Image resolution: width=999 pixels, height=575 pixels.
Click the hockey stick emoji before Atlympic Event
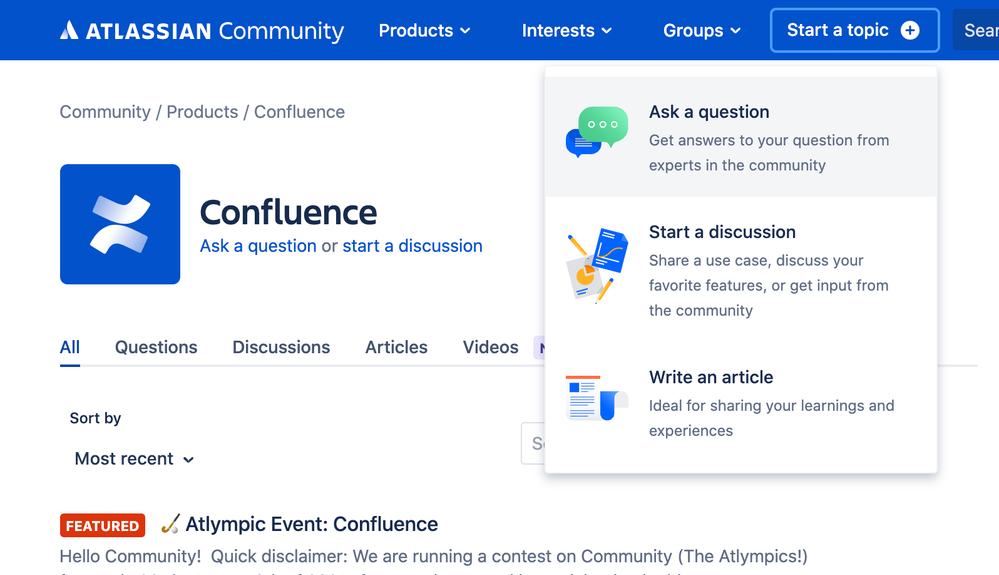[170, 524]
